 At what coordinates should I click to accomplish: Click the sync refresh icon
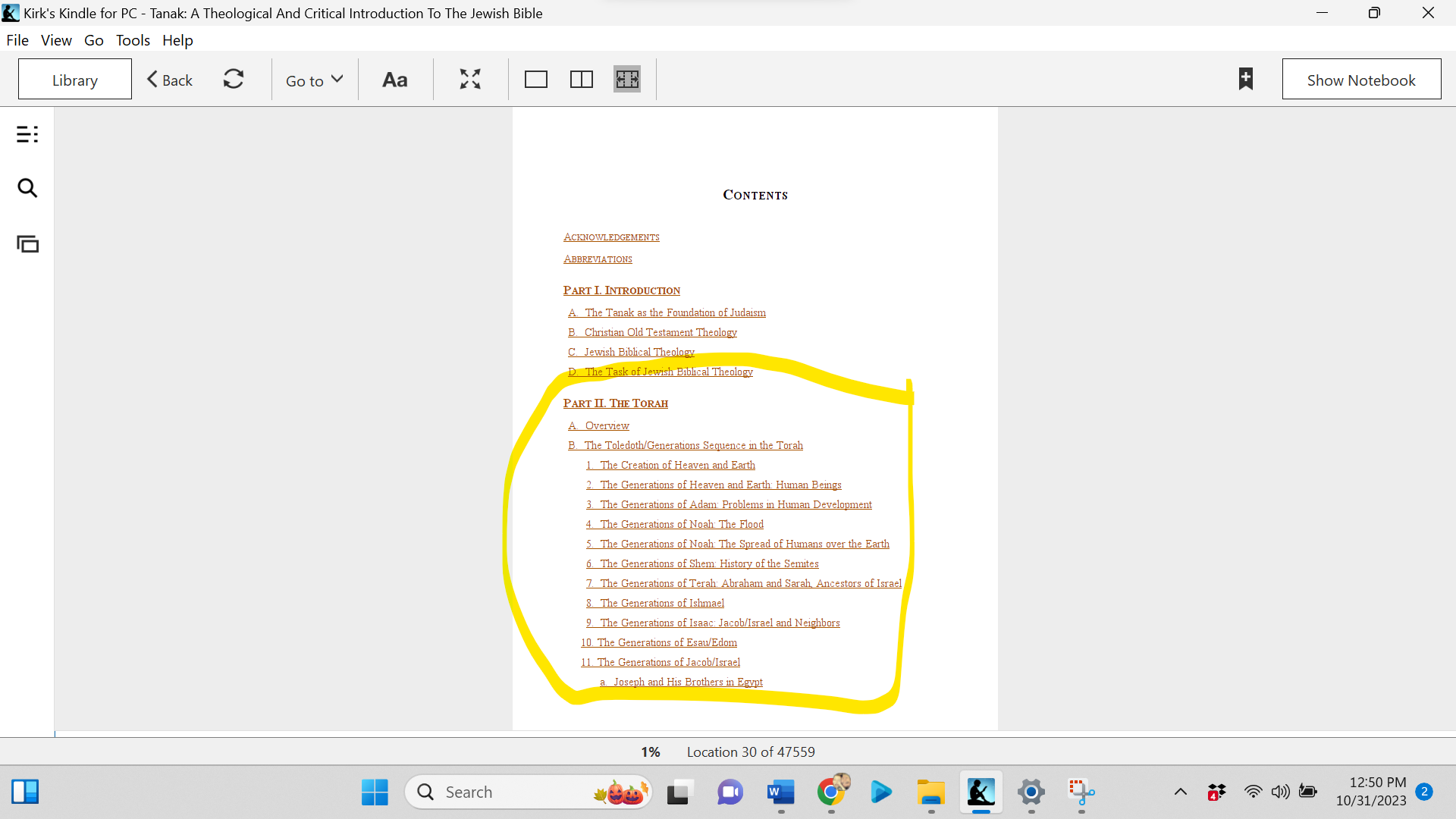(x=234, y=79)
